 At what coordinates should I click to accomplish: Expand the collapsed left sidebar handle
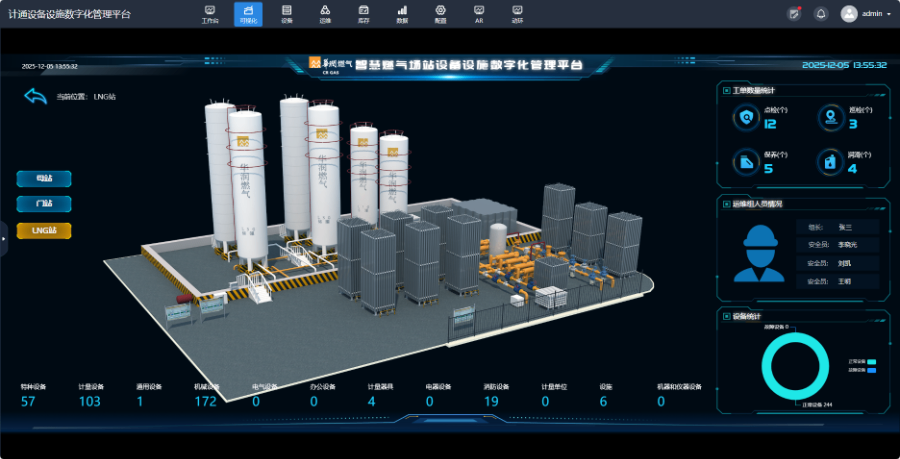point(3,238)
